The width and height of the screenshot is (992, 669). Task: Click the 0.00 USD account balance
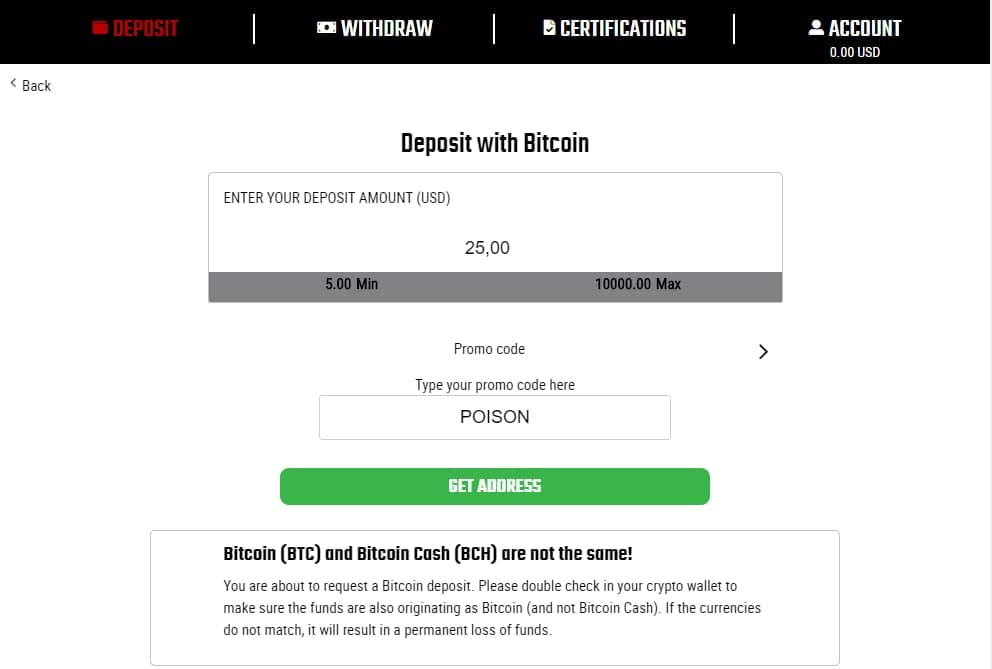click(x=855, y=52)
